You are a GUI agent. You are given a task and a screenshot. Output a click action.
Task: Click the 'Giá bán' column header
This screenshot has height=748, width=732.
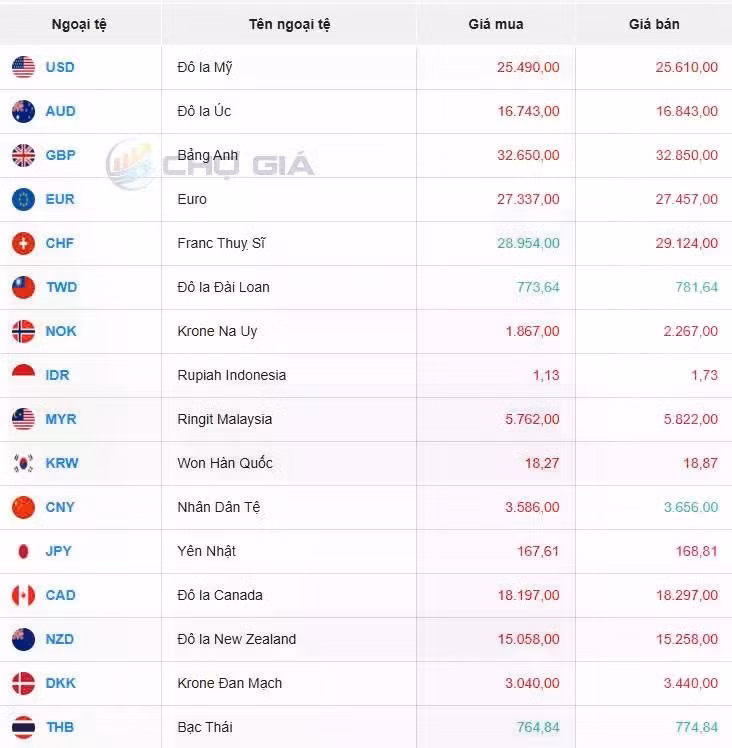pyautogui.click(x=654, y=24)
